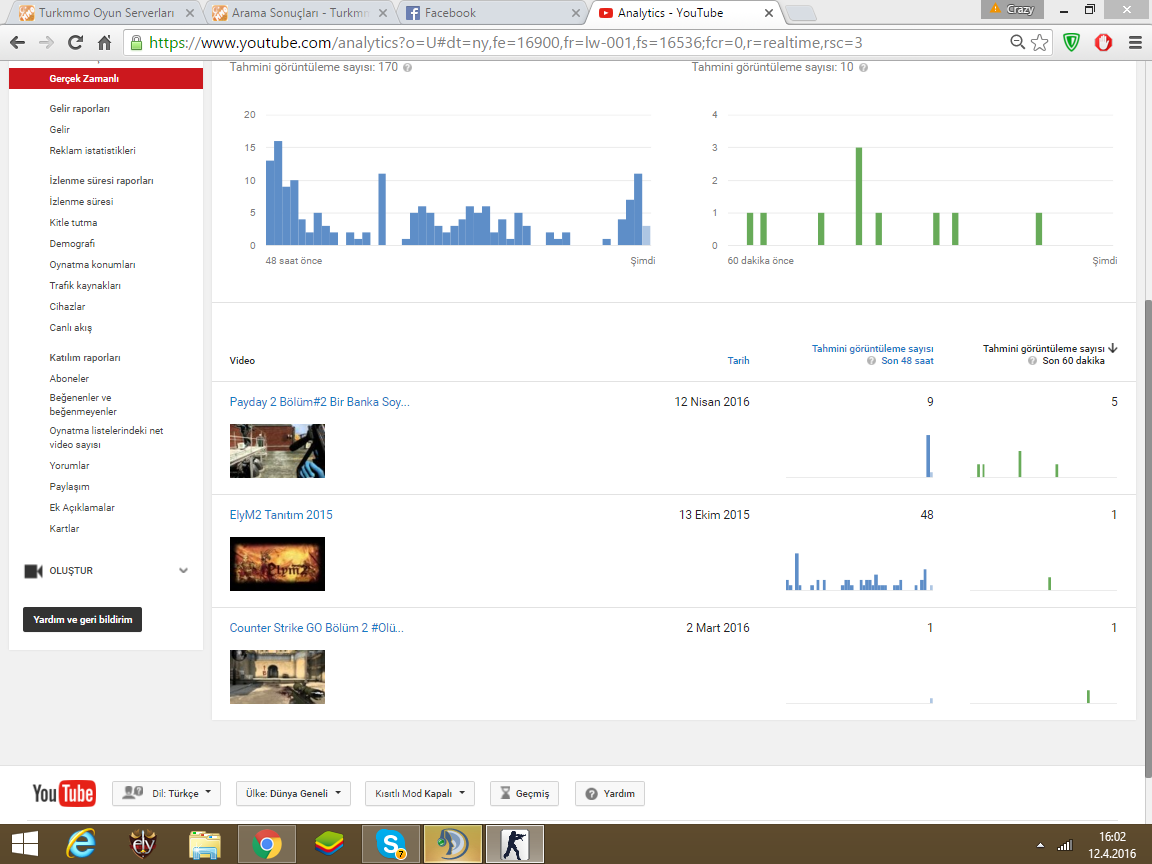Bookmark page with the star icon
The width and height of the screenshot is (1152, 864).
[1040, 43]
